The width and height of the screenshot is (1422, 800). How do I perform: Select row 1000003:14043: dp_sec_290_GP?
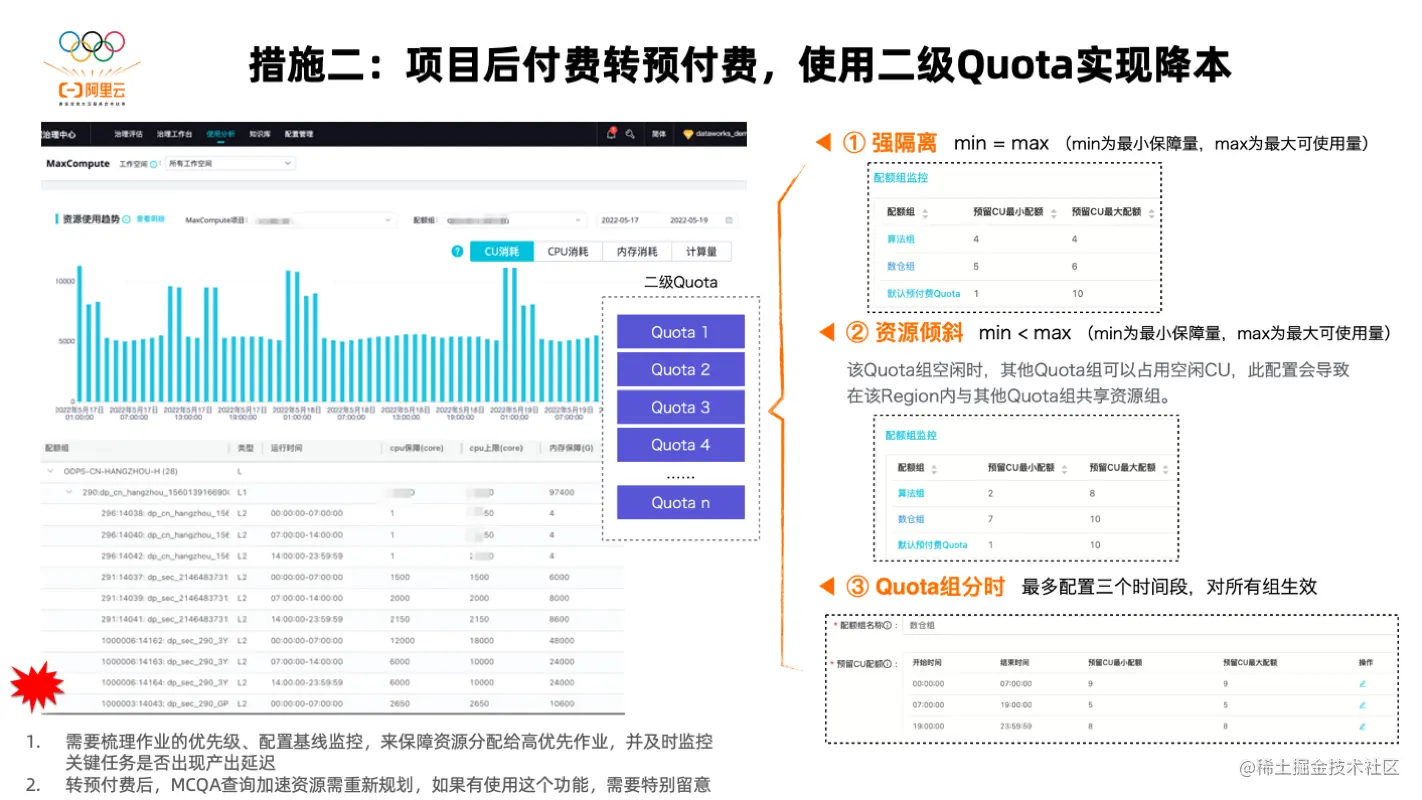tap(332, 703)
